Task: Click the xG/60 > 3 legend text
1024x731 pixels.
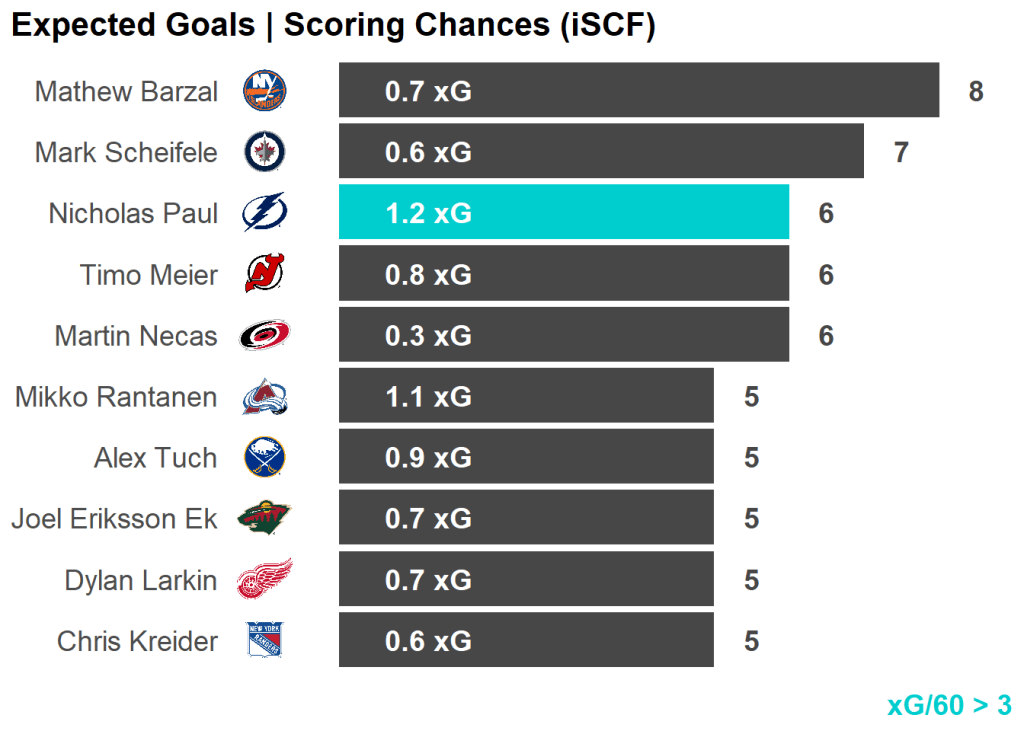Action: [949, 705]
